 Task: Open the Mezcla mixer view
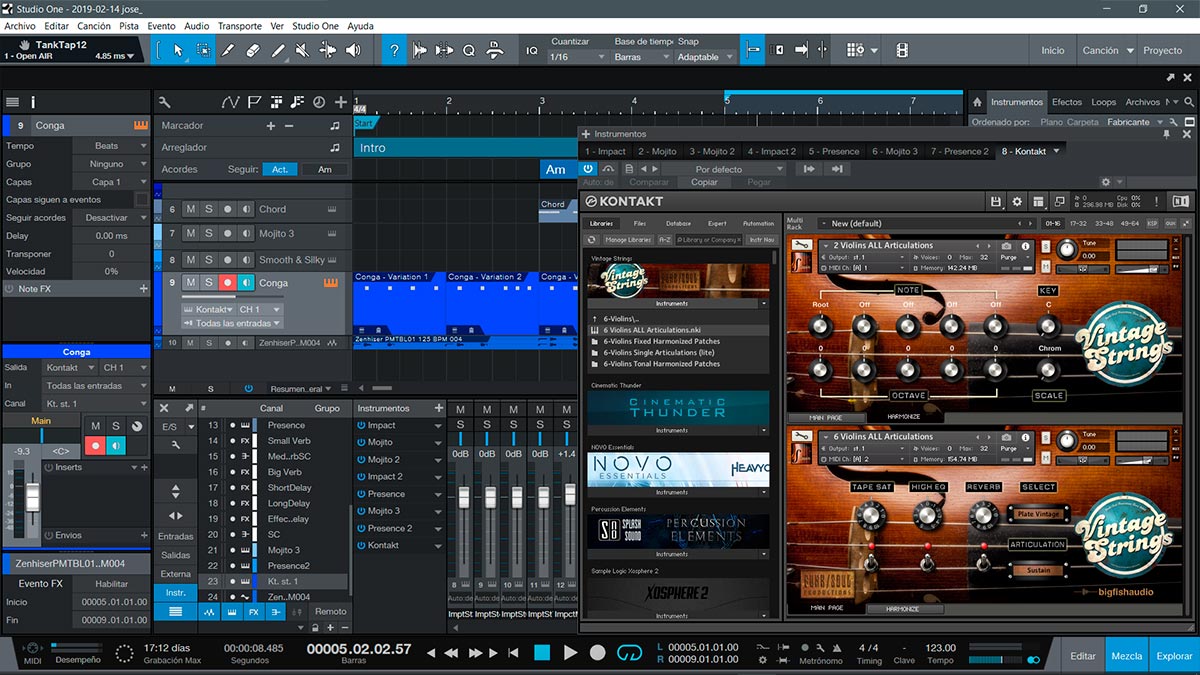(x=1127, y=656)
